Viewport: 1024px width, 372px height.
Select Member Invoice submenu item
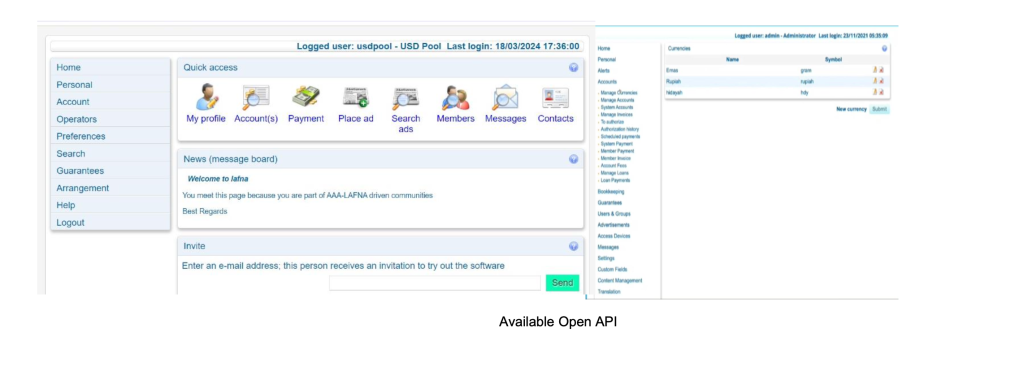[615, 158]
